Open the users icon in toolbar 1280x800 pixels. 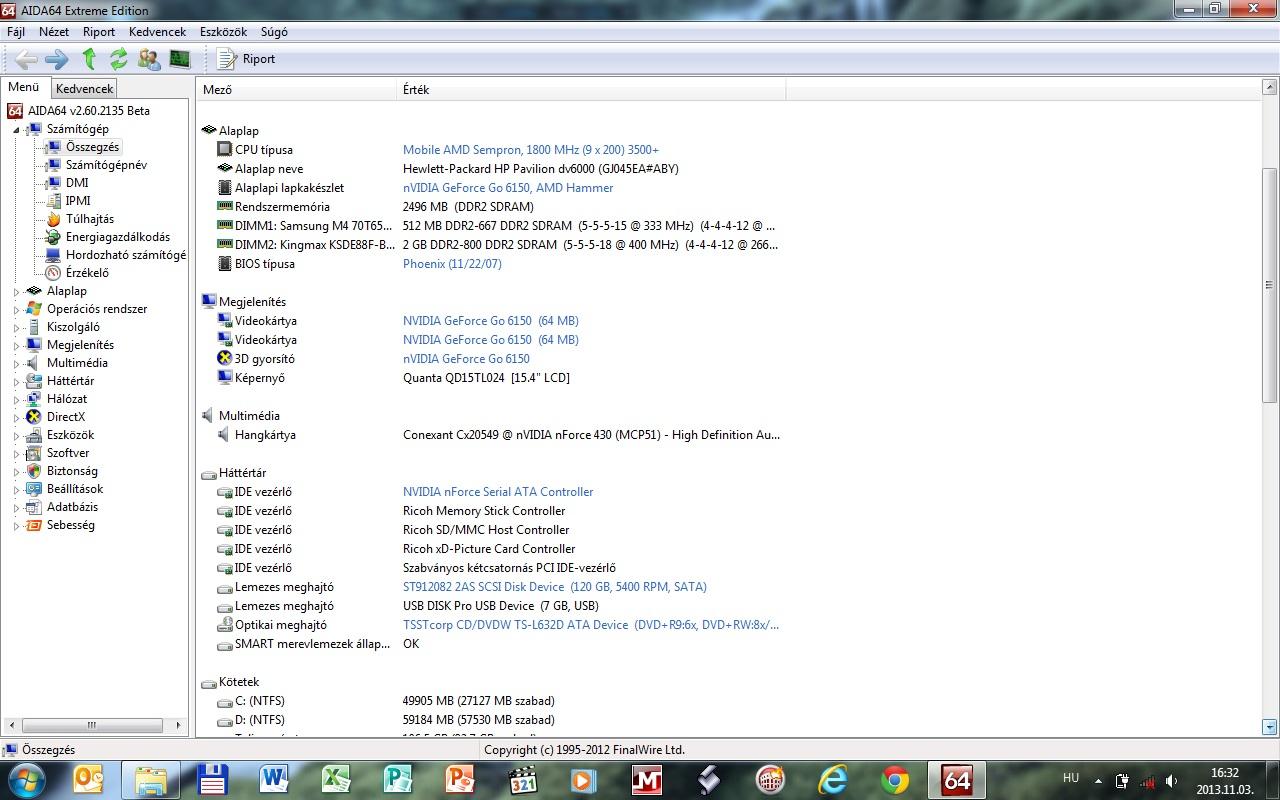click(149, 59)
